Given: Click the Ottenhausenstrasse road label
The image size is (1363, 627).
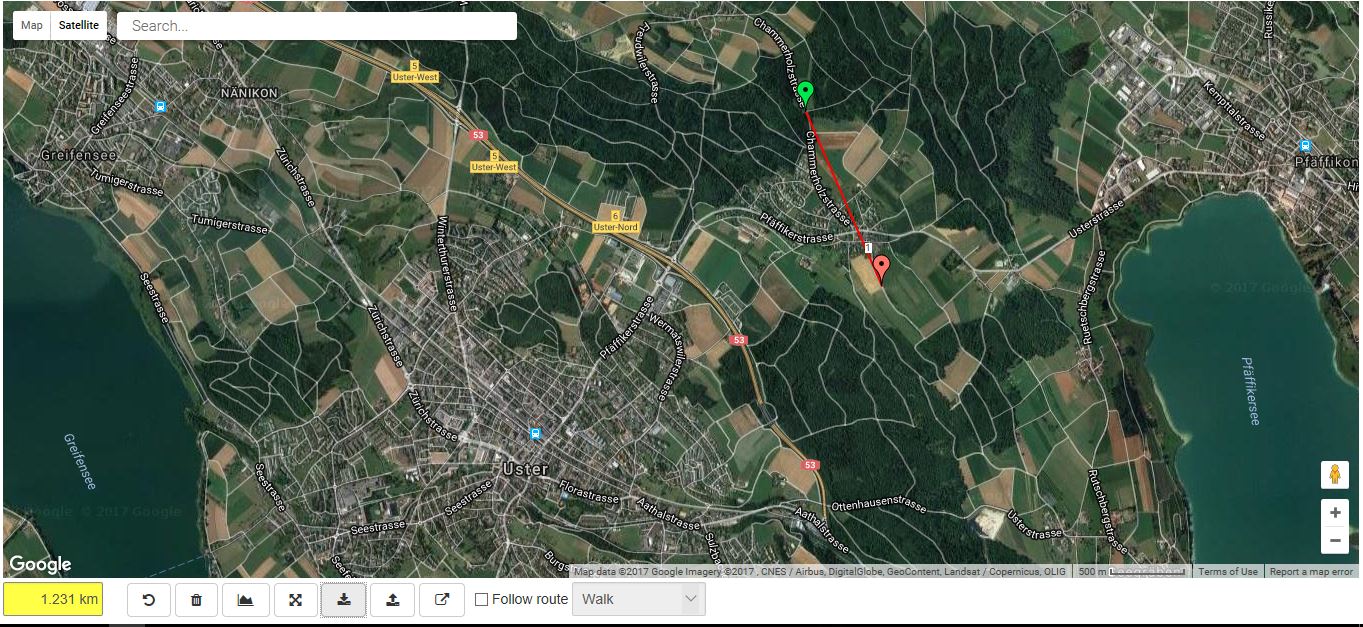Looking at the screenshot, I should (878, 502).
